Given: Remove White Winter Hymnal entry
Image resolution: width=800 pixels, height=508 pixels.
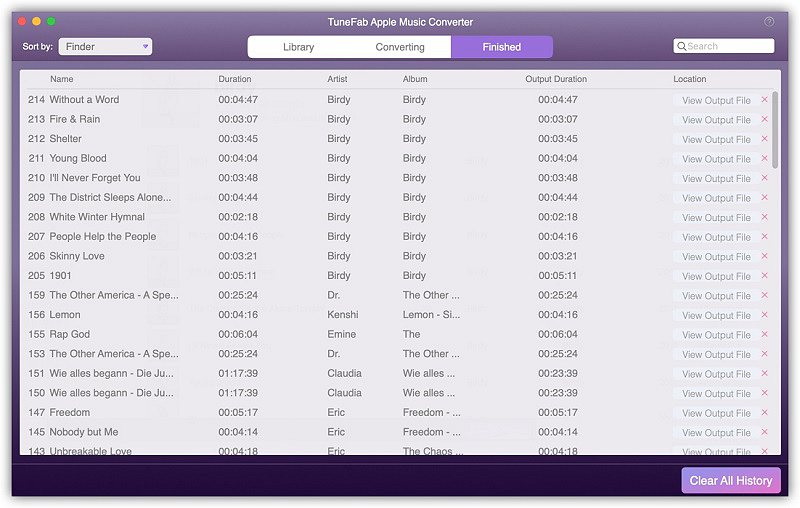Looking at the screenshot, I should pos(764,217).
